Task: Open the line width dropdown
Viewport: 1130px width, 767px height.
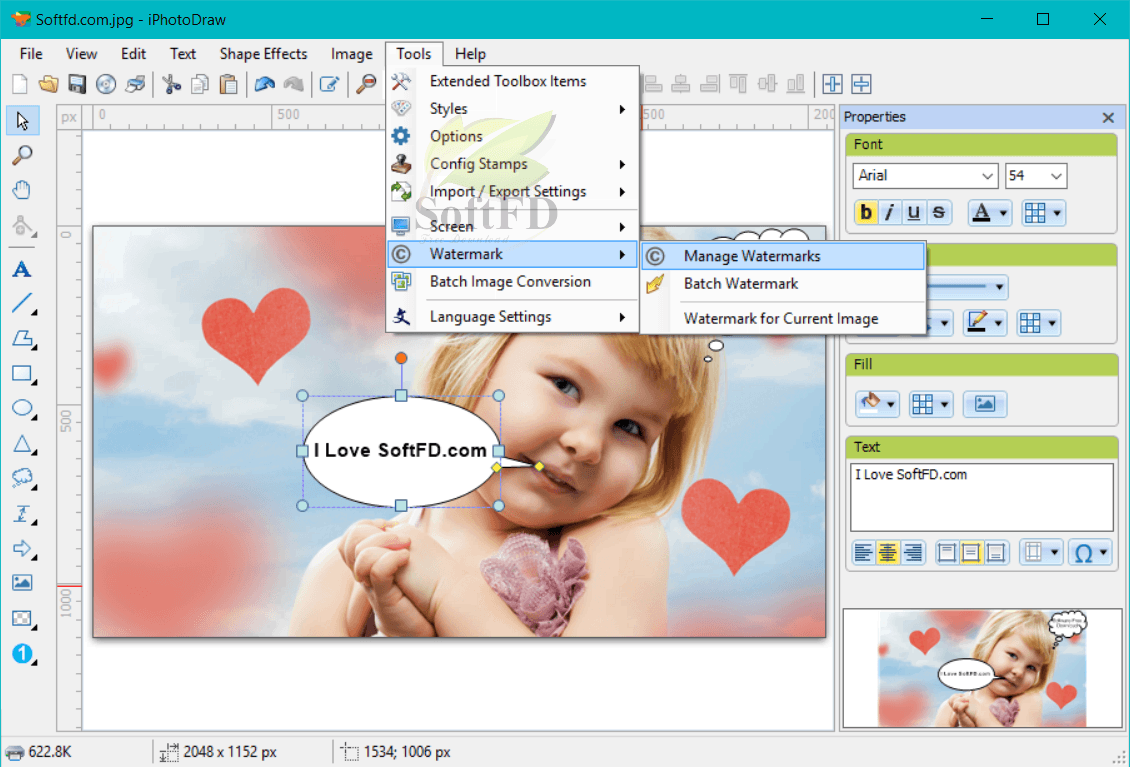Action: tap(999, 287)
